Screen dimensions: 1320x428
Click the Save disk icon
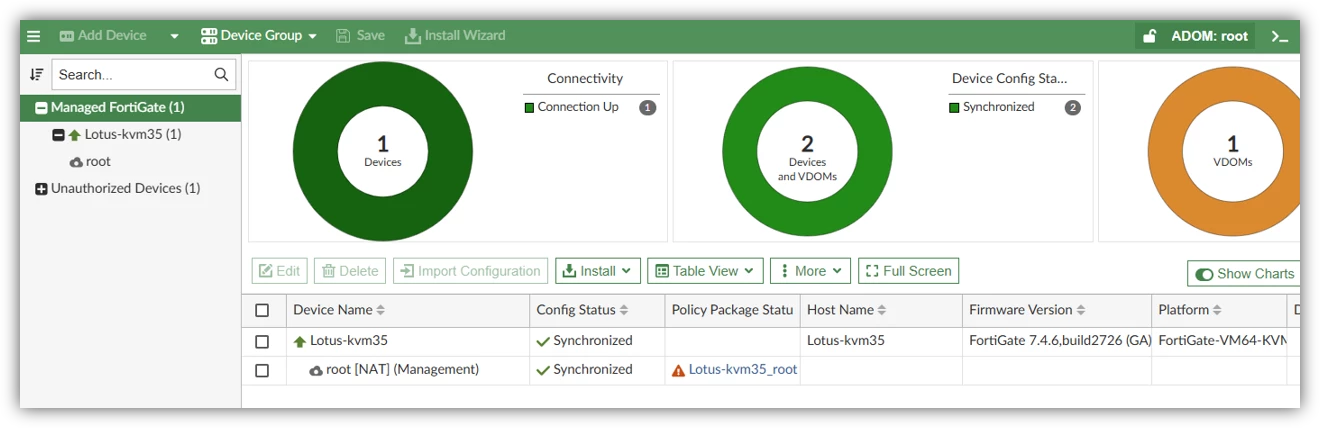coord(343,36)
